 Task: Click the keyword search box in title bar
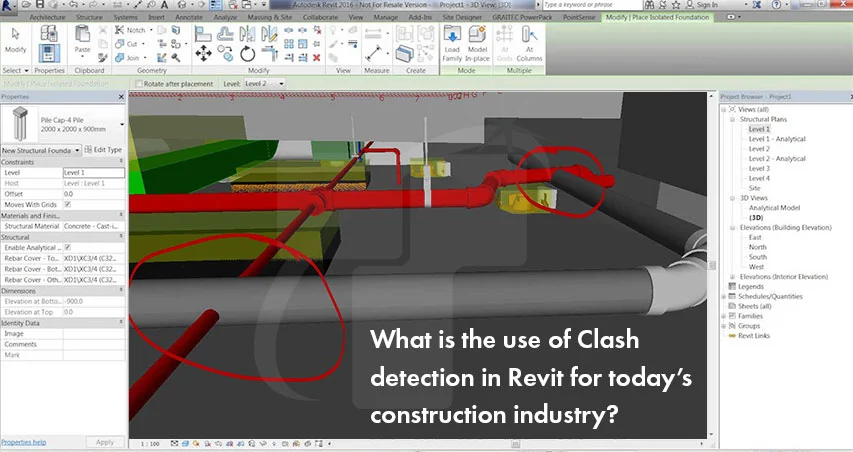tap(592, 5)
